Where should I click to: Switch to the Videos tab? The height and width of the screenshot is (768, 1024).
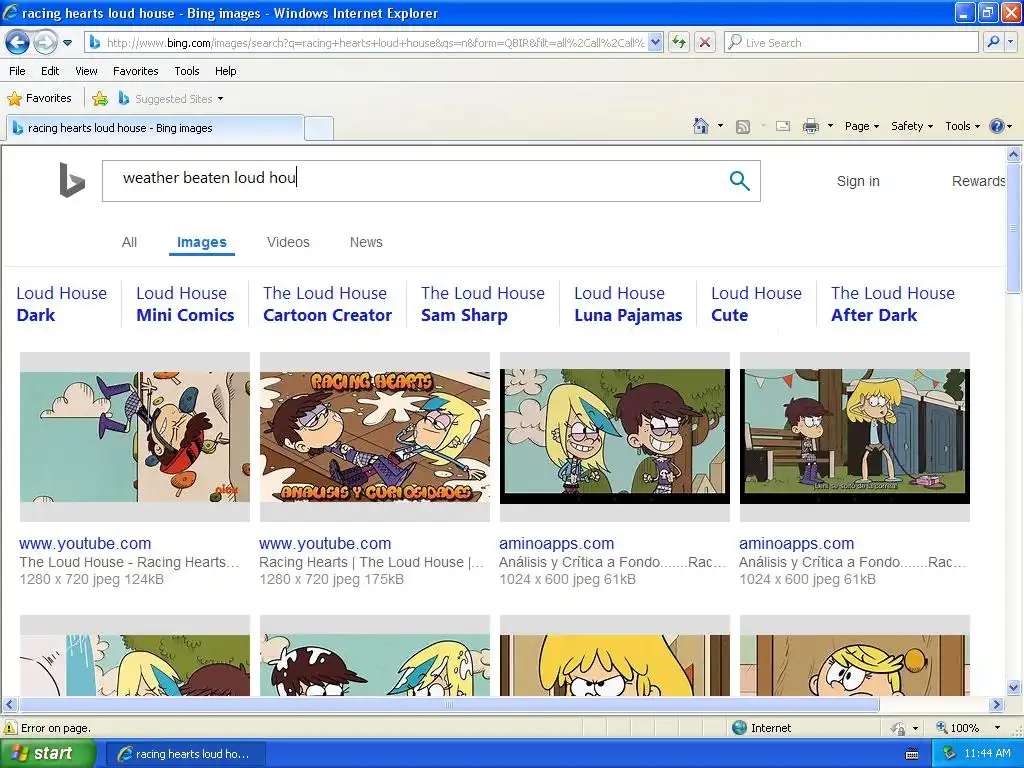pyautogui.click(x=288, y=242)
